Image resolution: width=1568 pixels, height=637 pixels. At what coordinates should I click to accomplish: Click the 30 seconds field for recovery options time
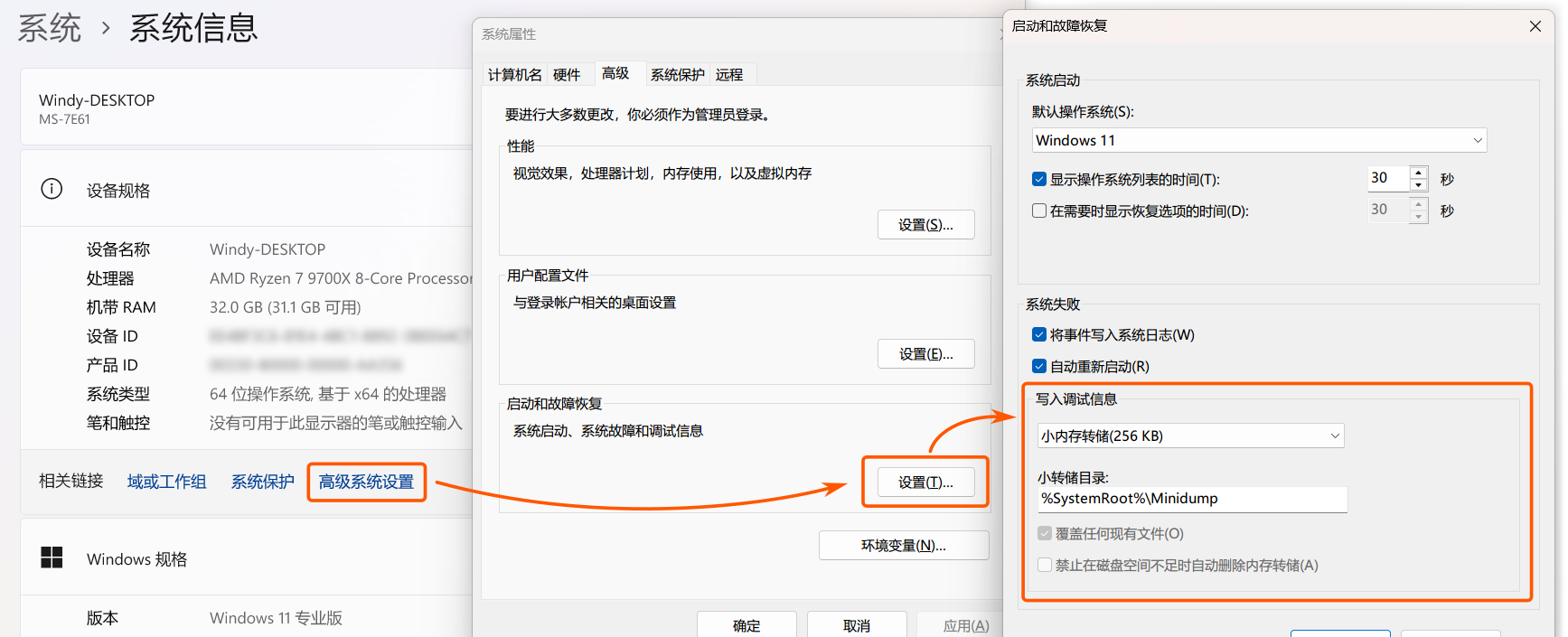[1389, 210]
